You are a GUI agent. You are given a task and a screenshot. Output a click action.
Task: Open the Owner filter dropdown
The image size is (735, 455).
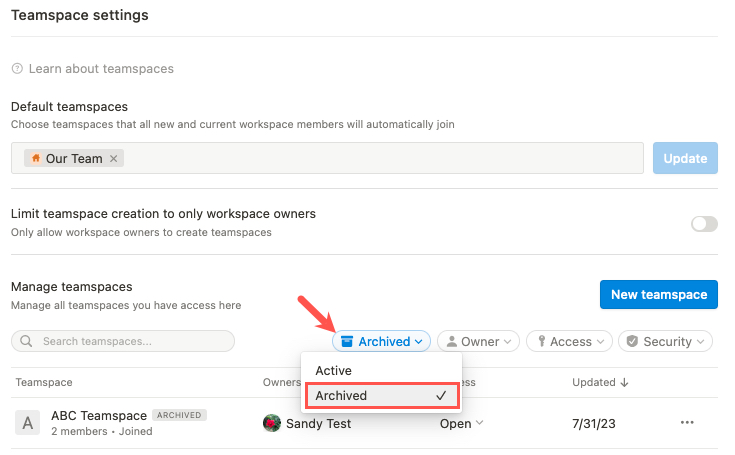[478, 342]
